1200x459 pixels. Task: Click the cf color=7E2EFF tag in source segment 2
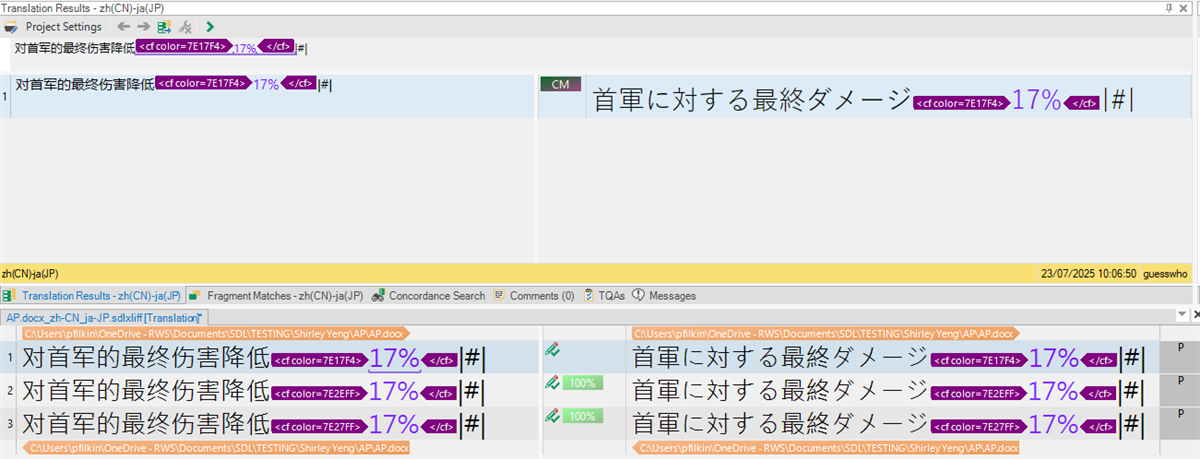(319, 393)
